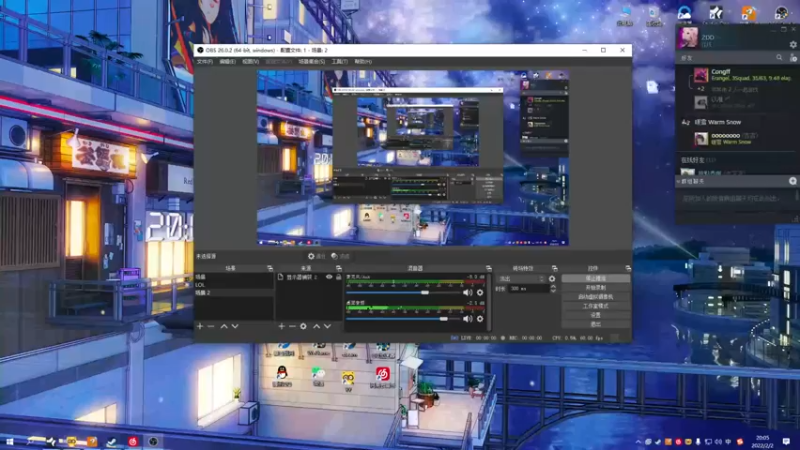Viewport: 800px width, 450px height.
Task: Open source properties with the gear button above the Scenes panel
Action: (316, 256)
